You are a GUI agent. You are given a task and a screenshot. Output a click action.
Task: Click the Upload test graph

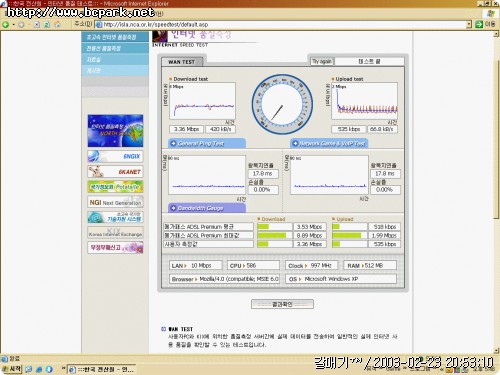[x=364, y=101]
